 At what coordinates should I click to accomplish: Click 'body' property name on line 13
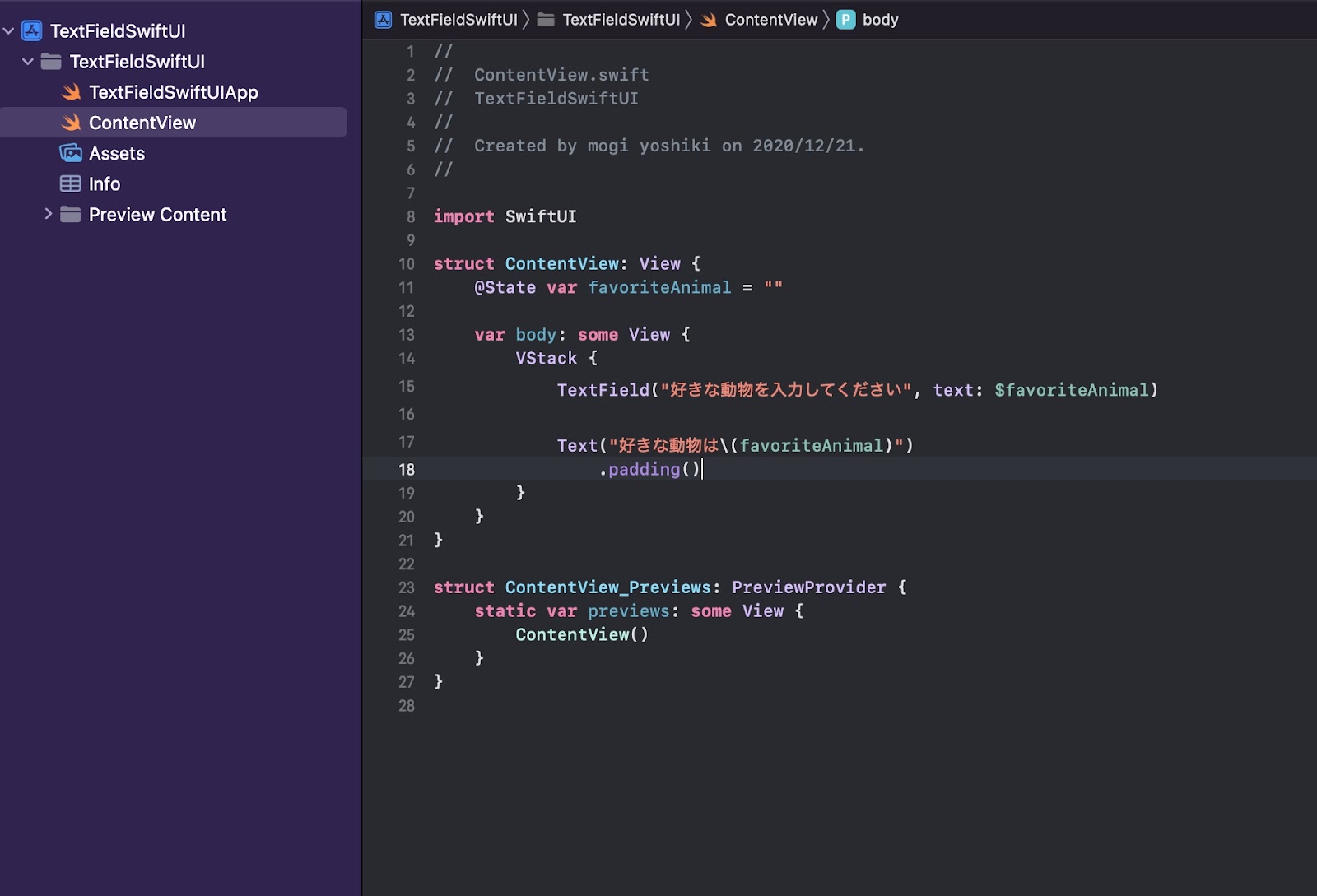(x=536, y=335)
